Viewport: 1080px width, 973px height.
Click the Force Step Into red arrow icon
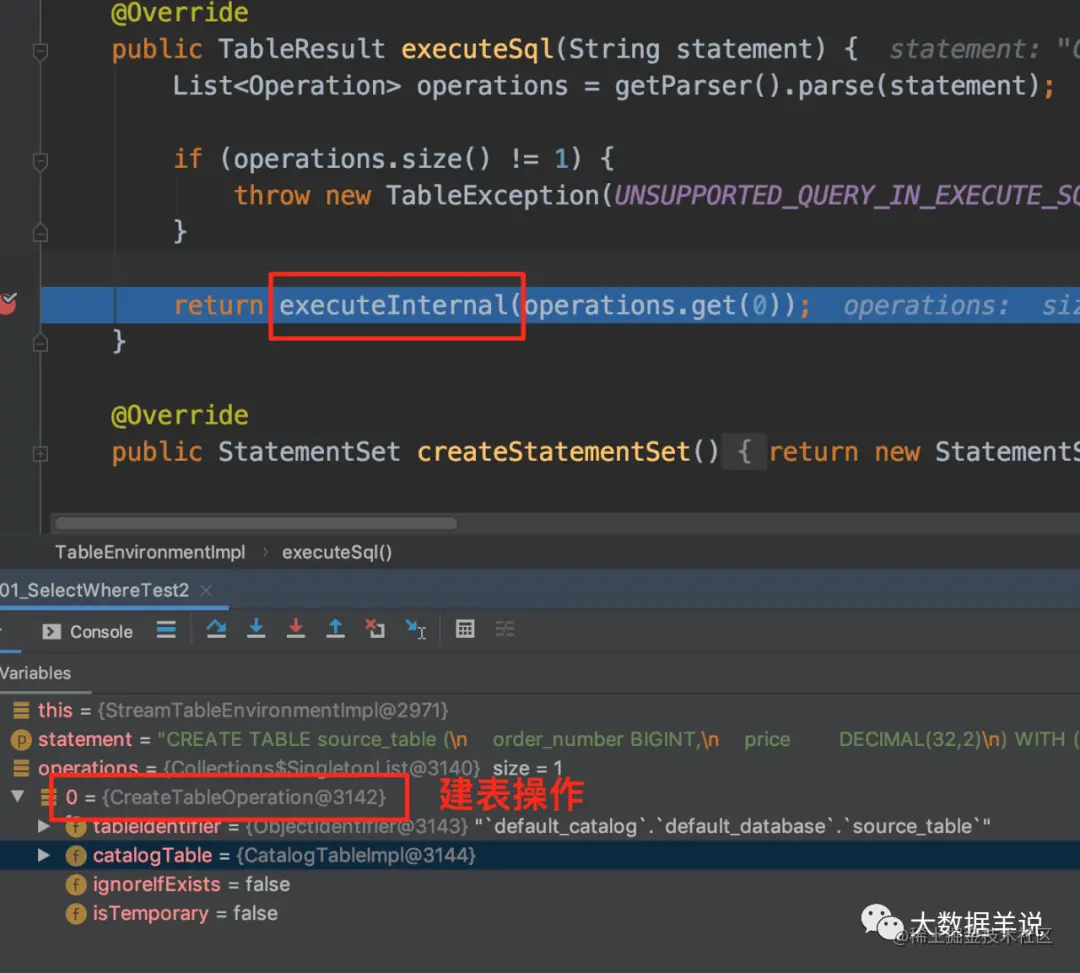(295, 629)
